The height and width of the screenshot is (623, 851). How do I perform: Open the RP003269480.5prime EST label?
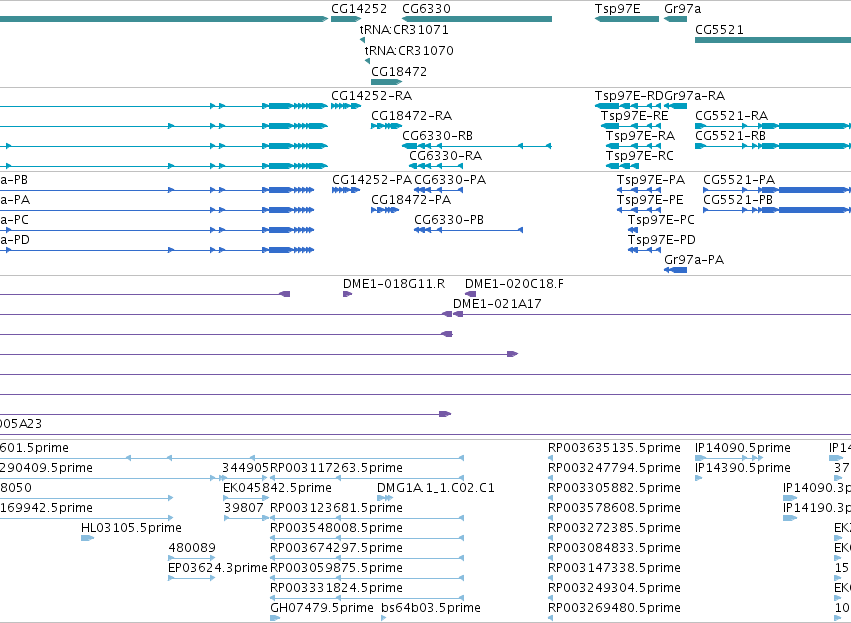(614, 609)
